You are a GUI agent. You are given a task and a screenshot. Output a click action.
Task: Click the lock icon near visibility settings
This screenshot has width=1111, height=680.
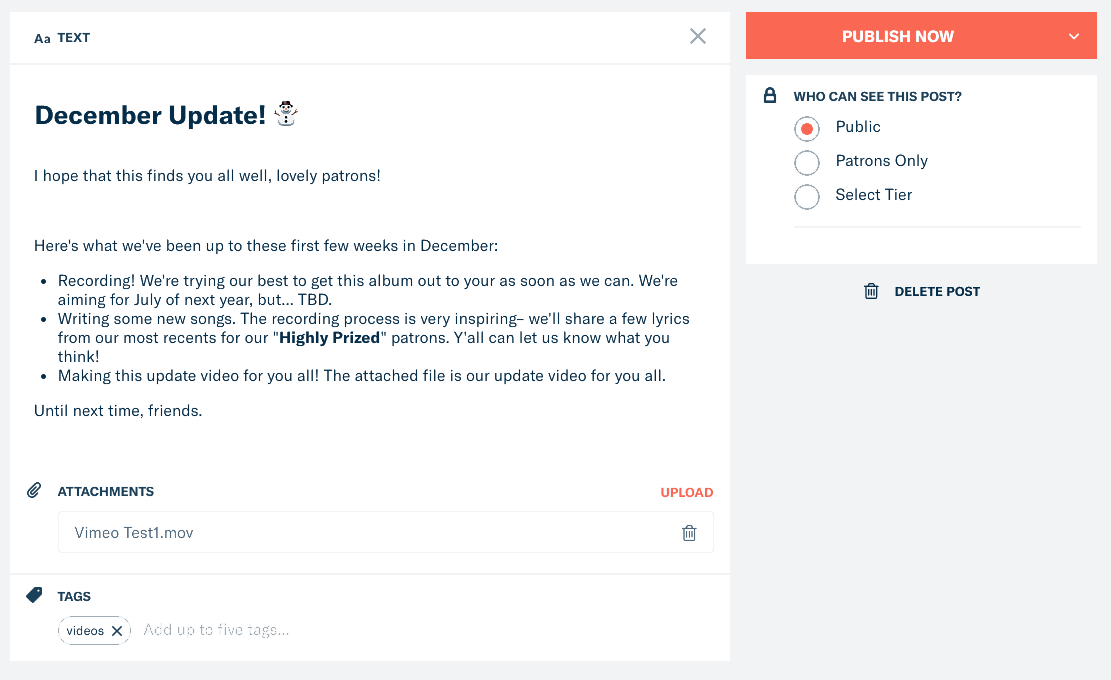coord(770,96)
